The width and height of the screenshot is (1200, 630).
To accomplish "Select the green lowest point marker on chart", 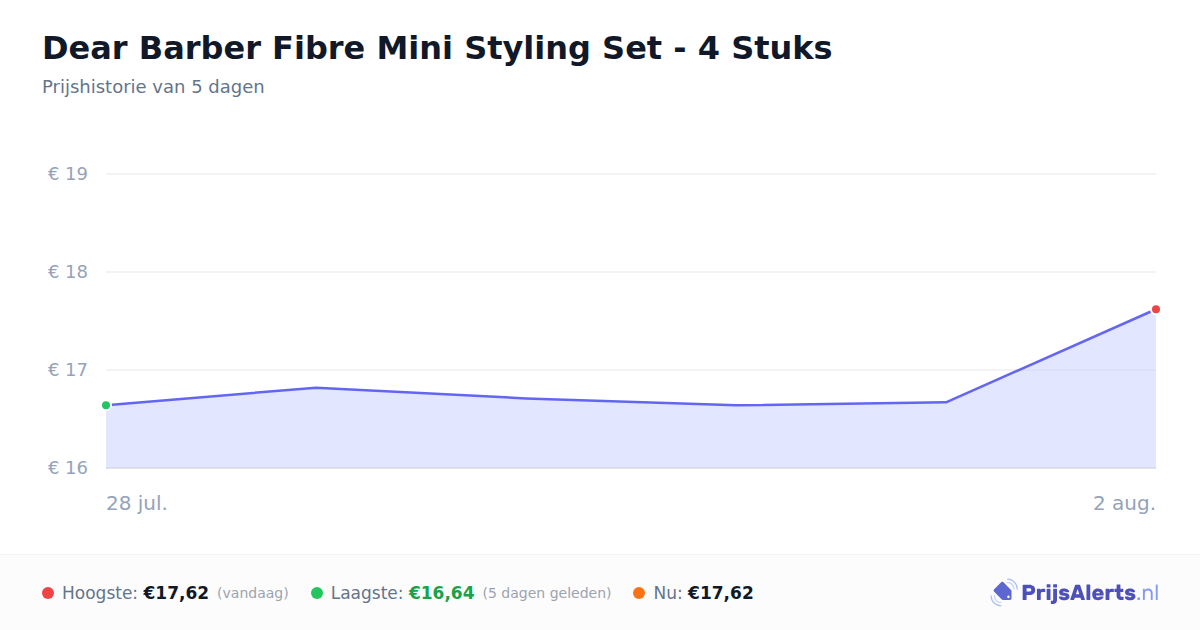I will point(106,405).
